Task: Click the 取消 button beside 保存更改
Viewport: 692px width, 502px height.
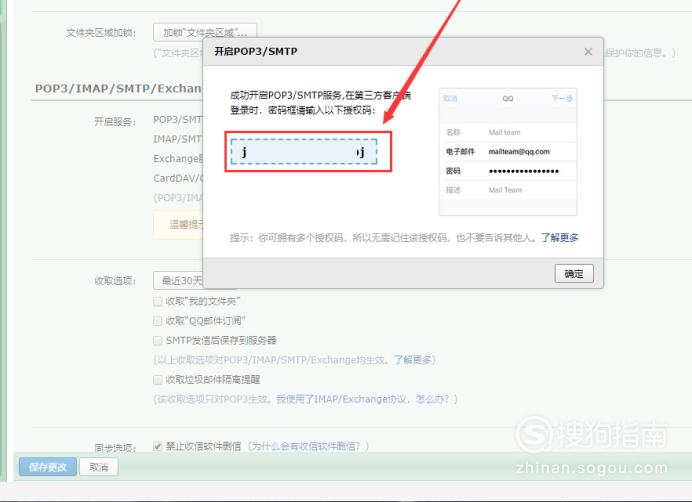Action: pyautogui.click(x=99, y=467)
